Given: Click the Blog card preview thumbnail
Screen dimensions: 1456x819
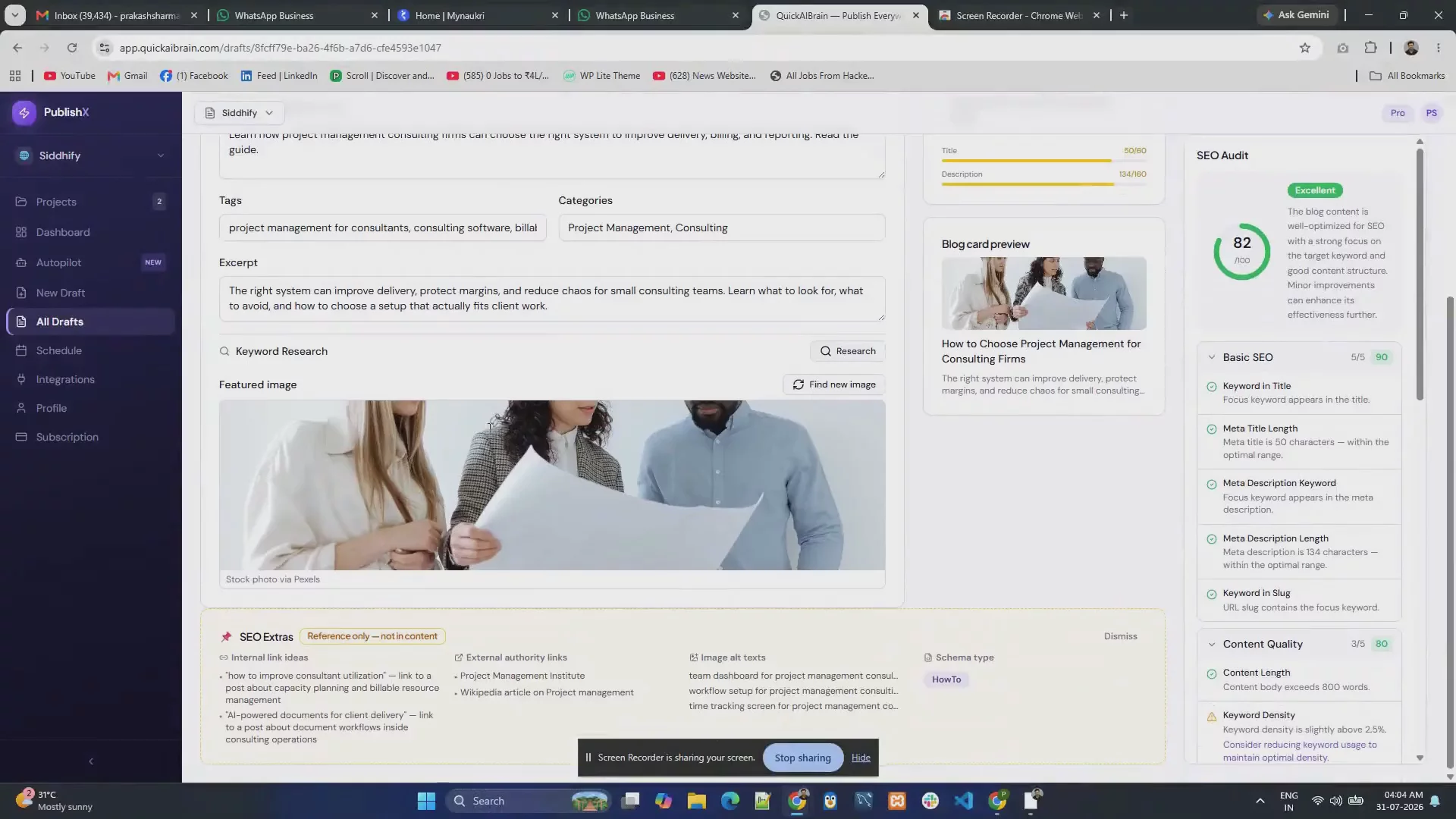Looking at the screenshot, I should coord(1043,293).
